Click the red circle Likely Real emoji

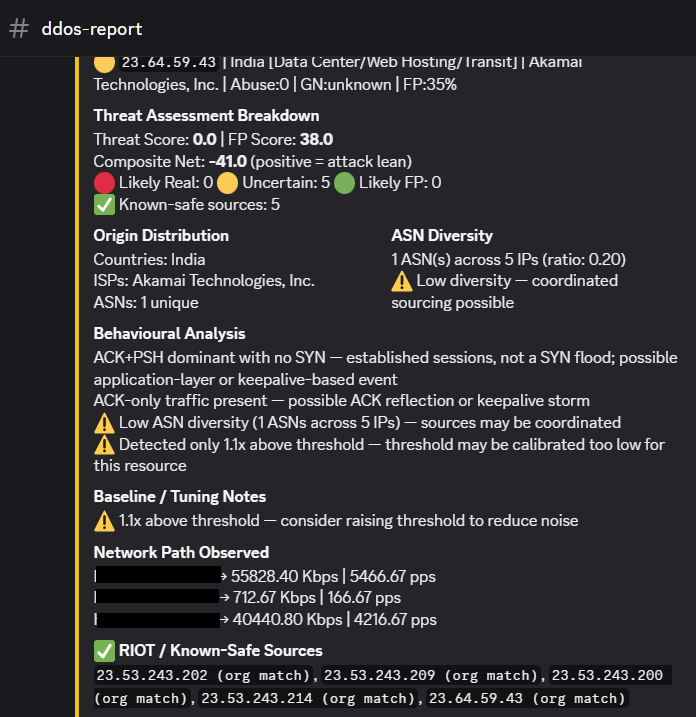[104, 183]
